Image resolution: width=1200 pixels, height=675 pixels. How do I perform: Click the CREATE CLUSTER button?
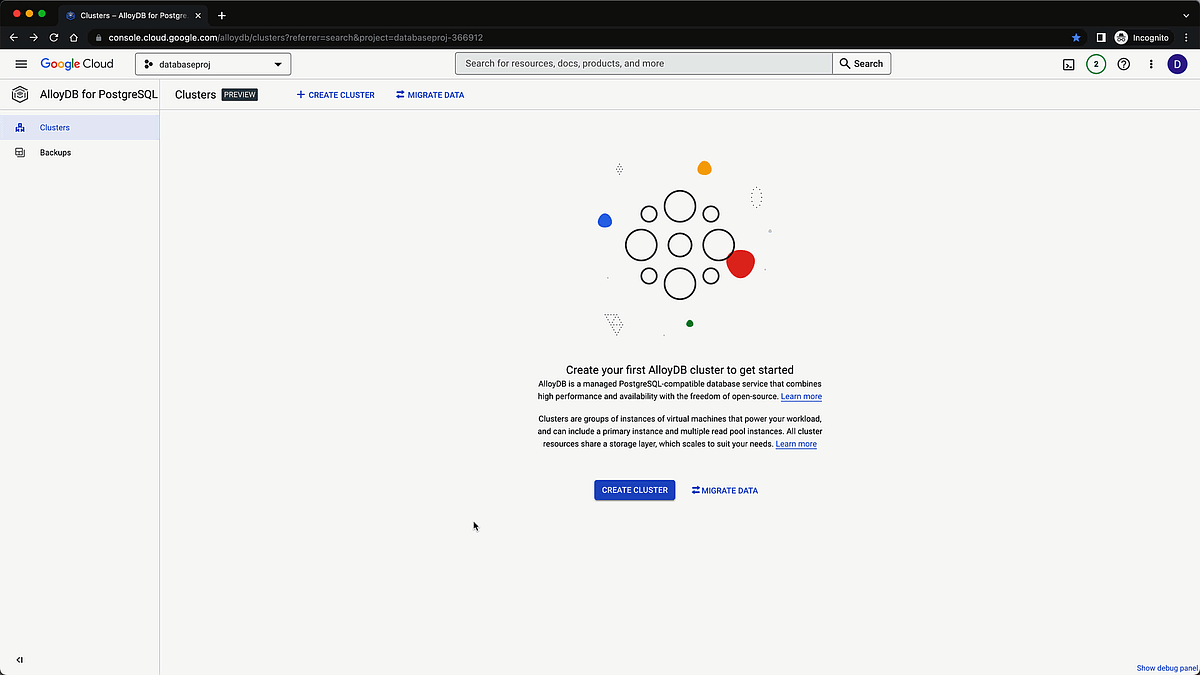[x=634, y=490]
